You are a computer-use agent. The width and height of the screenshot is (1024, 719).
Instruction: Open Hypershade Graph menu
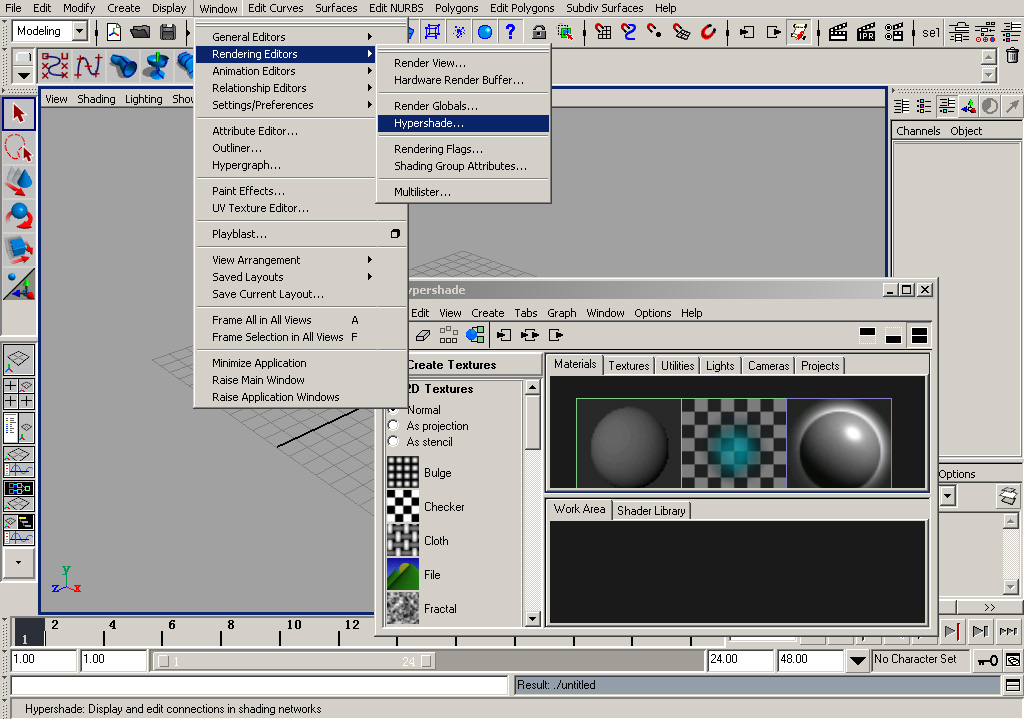click(562, 313)
